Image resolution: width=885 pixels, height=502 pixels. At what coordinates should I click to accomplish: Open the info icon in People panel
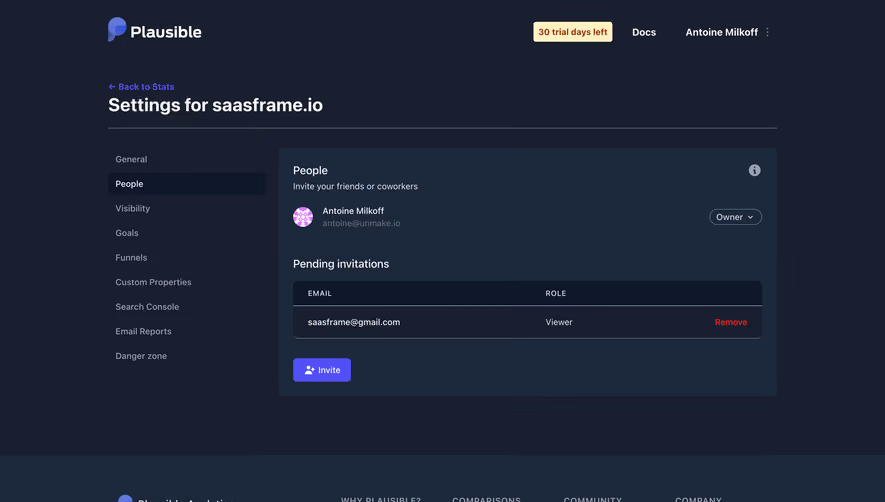click(x=754, y=170)
